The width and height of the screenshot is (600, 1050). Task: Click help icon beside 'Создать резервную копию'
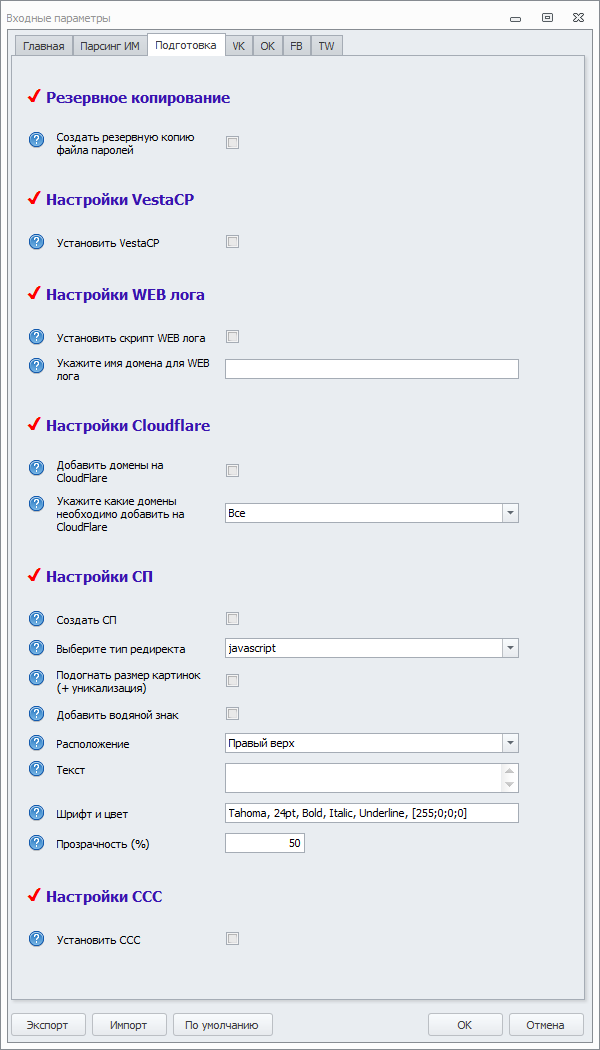37,140
